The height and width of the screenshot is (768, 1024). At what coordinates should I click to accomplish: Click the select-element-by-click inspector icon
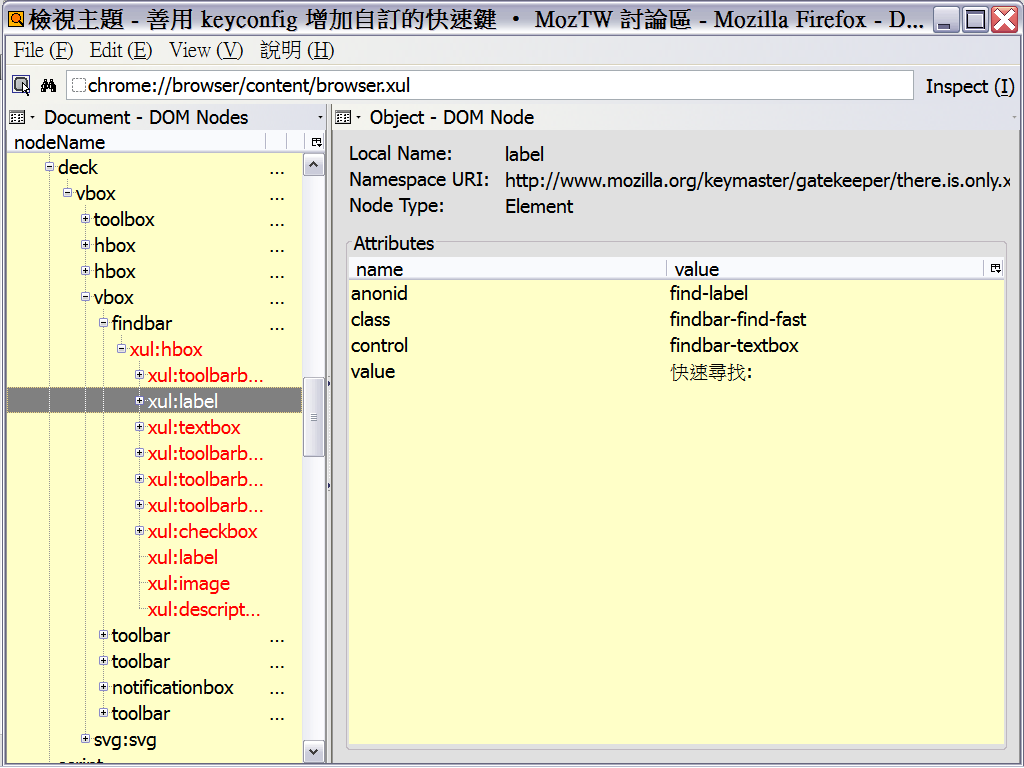point(22,86)
